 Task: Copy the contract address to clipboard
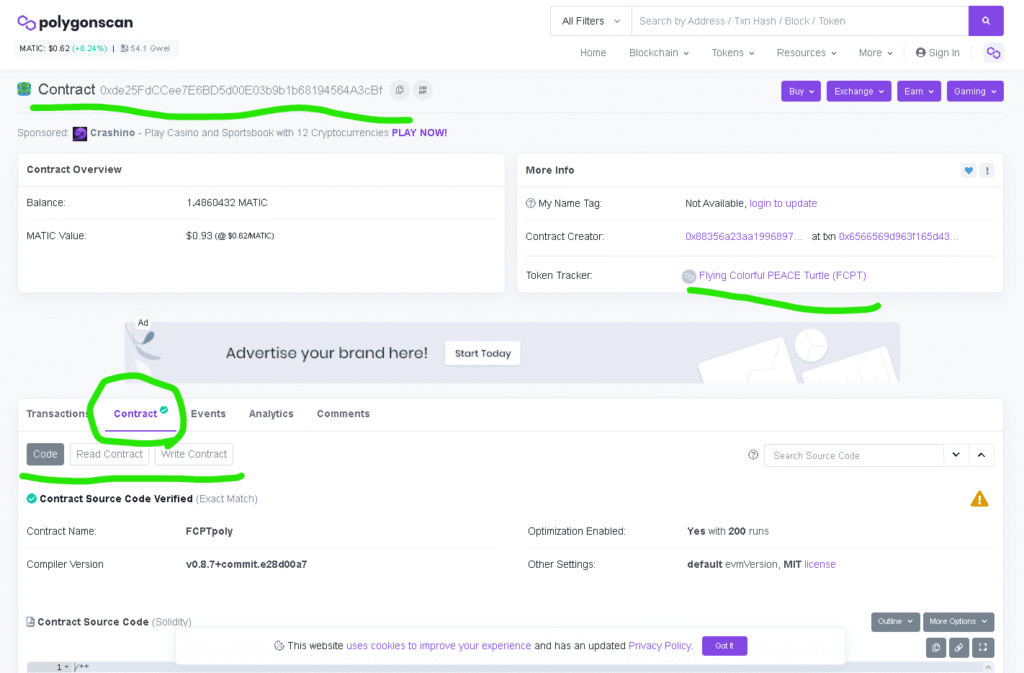click(x=399, y=90)
